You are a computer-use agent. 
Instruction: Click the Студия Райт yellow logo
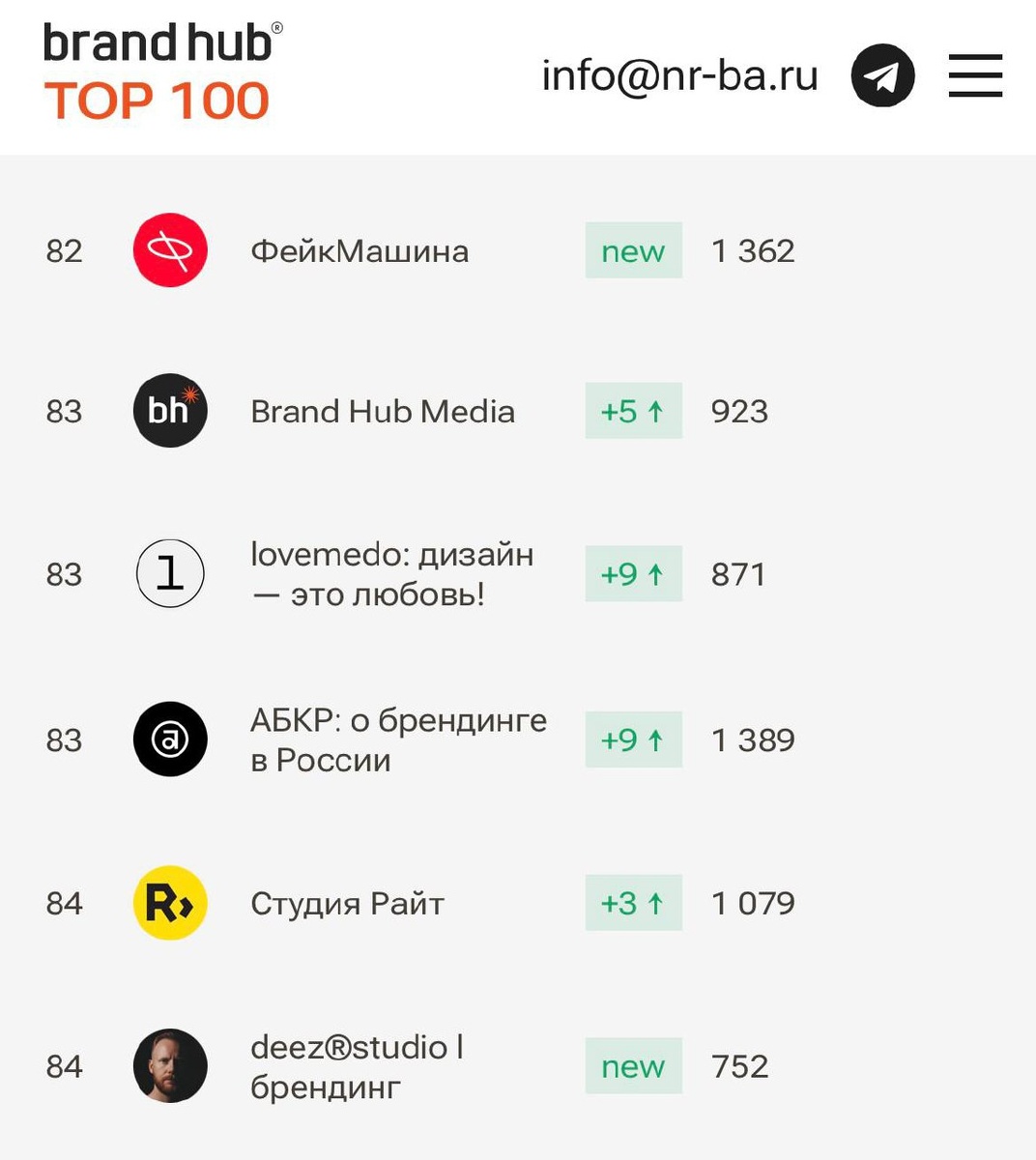[170, 903]
